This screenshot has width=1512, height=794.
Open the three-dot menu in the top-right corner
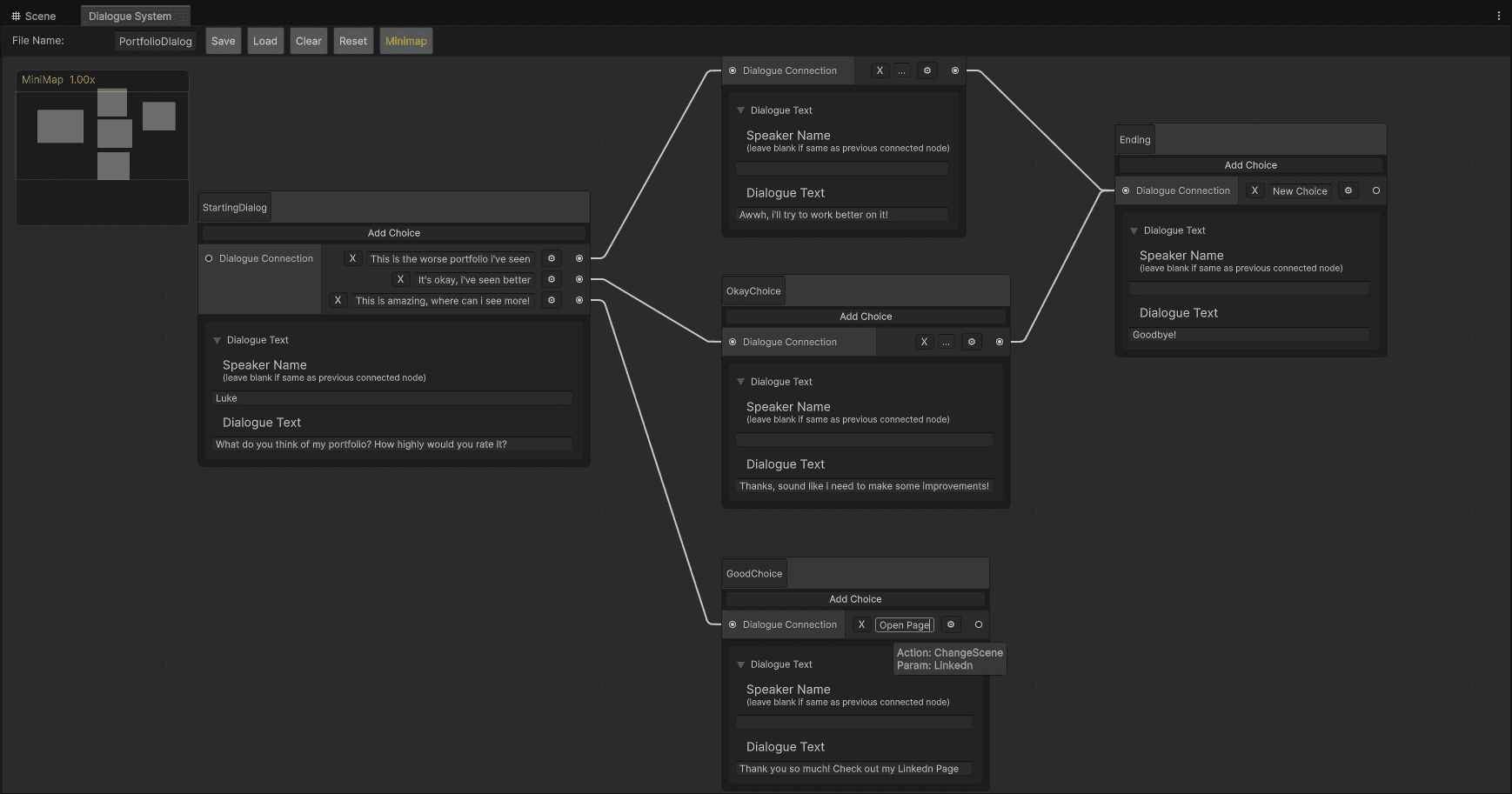coord(1499,16)
